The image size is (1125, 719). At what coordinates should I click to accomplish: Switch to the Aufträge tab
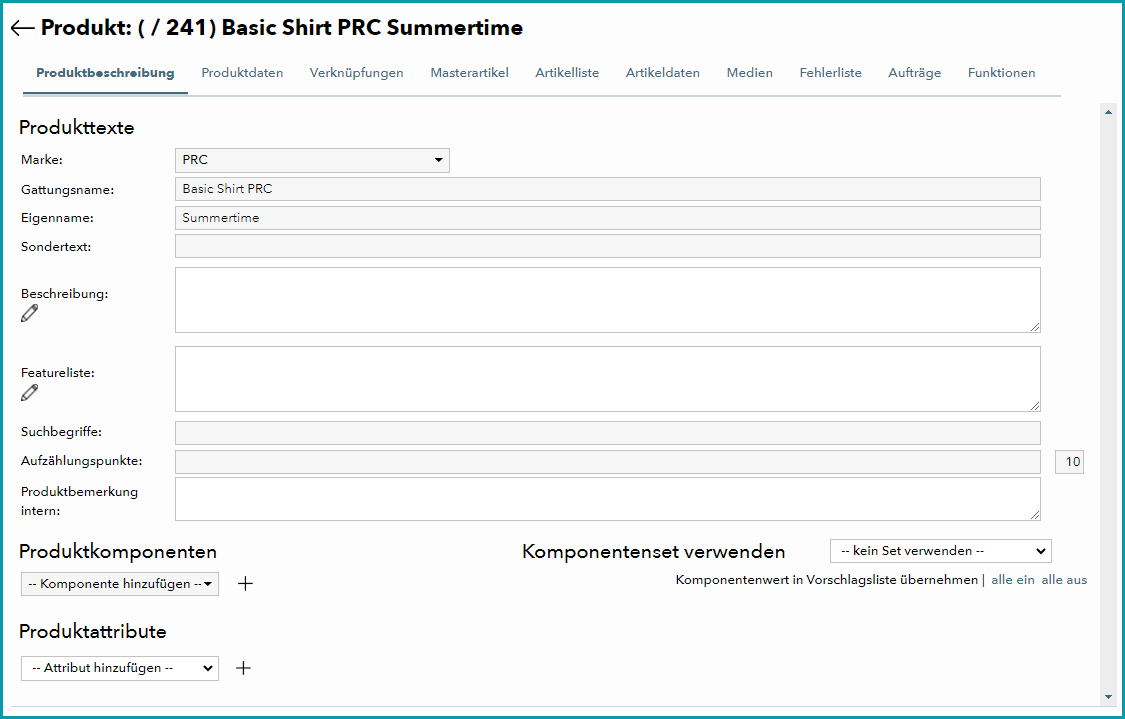(914, 72)
